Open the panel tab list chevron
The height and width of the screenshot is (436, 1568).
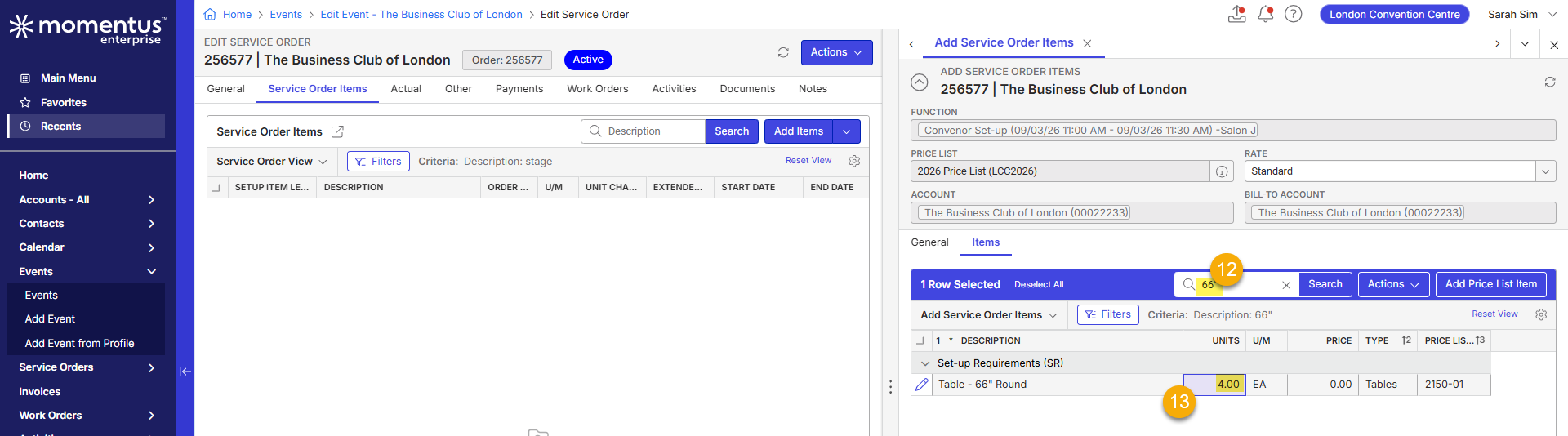[x=1525, y=44]
